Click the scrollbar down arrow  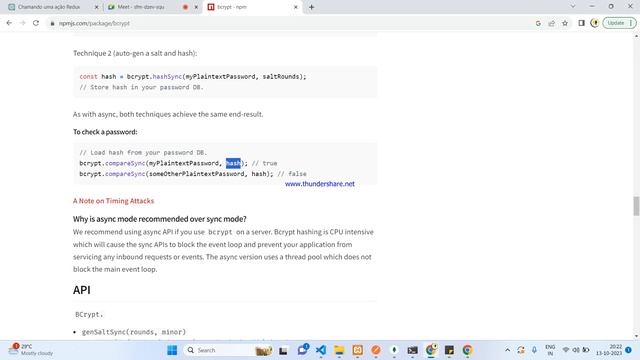(636, 336)
